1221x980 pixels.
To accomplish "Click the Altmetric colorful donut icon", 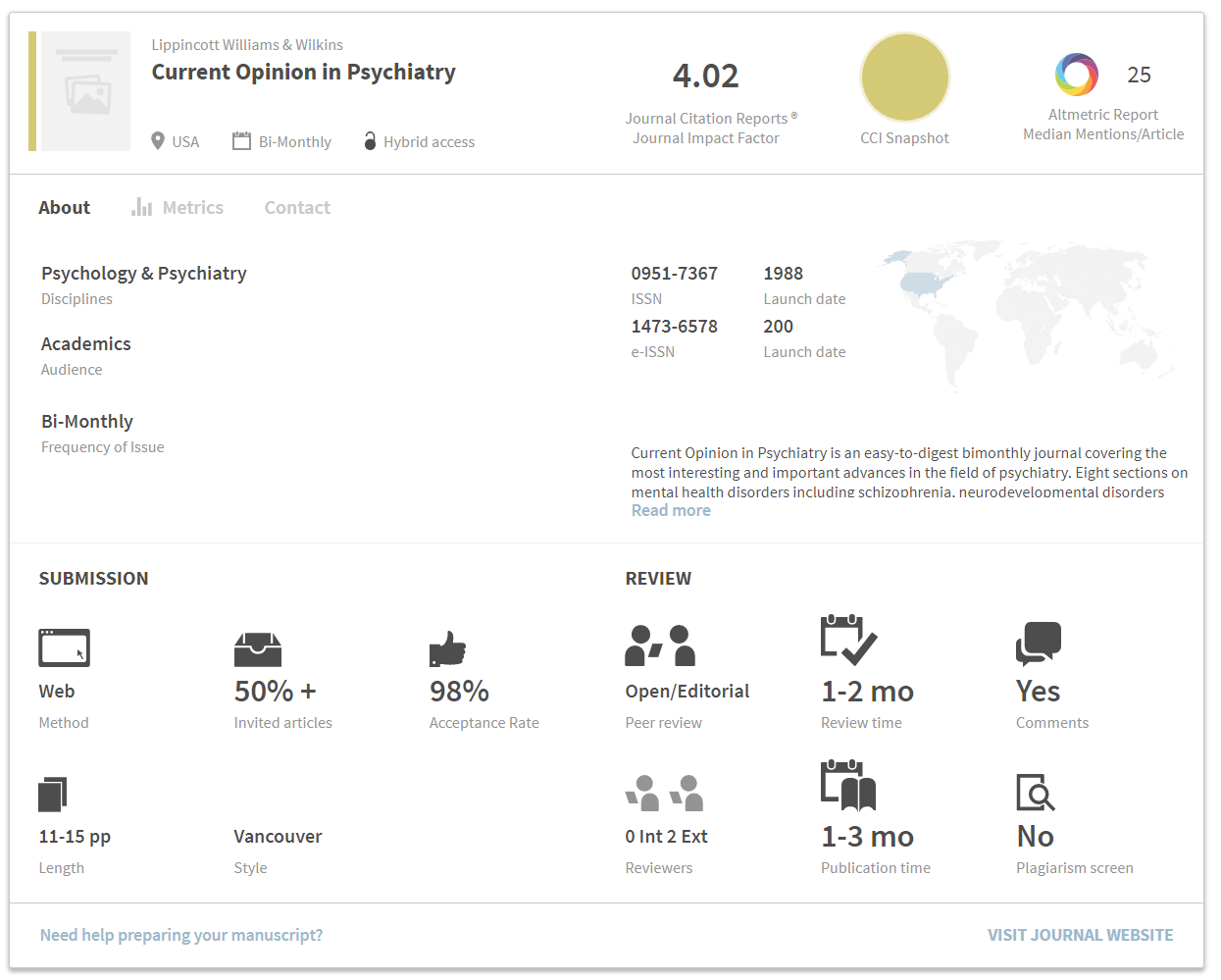I will 1076,75.
